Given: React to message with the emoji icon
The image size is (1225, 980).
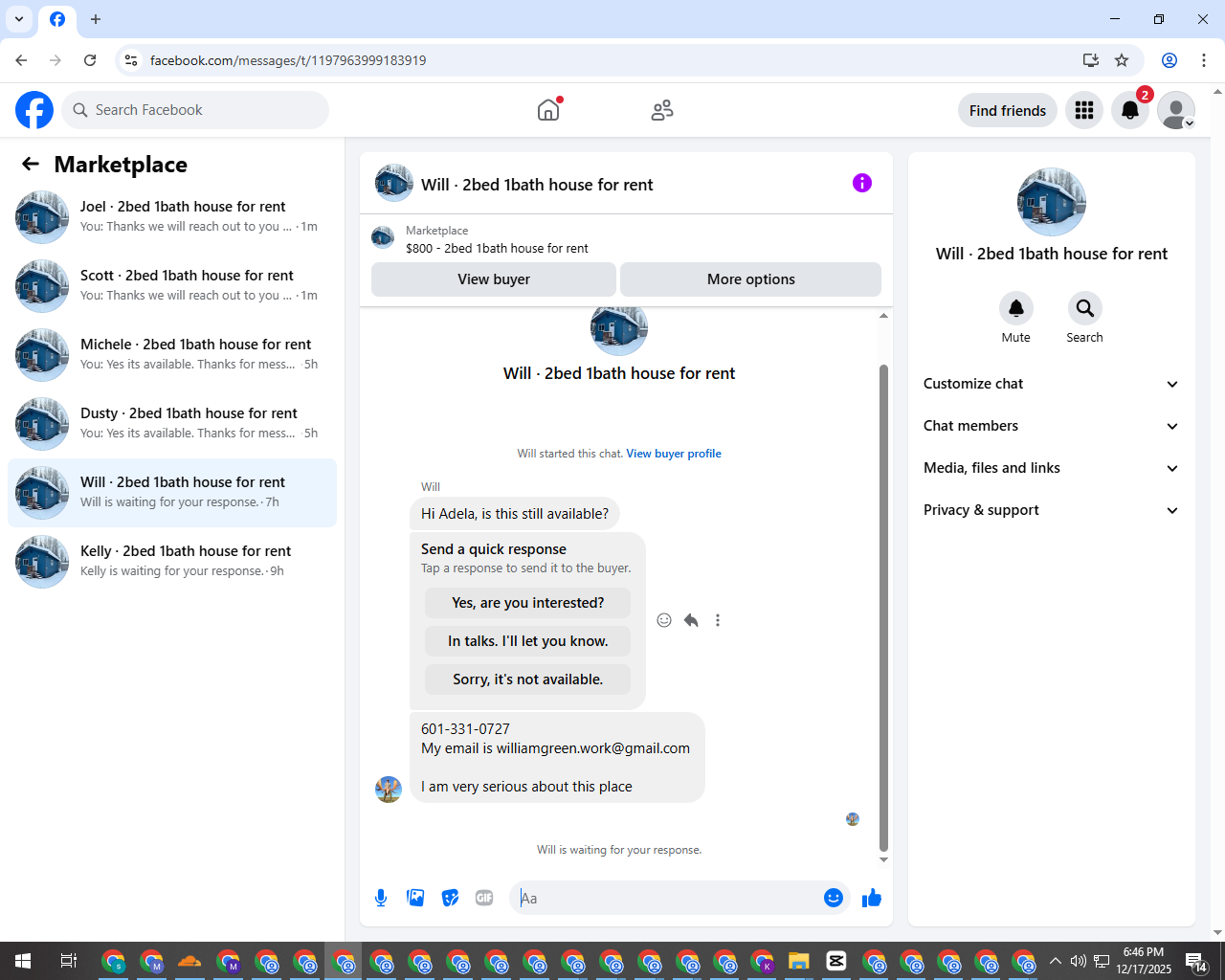Looking at the screenshot, I should click(664, 620).
